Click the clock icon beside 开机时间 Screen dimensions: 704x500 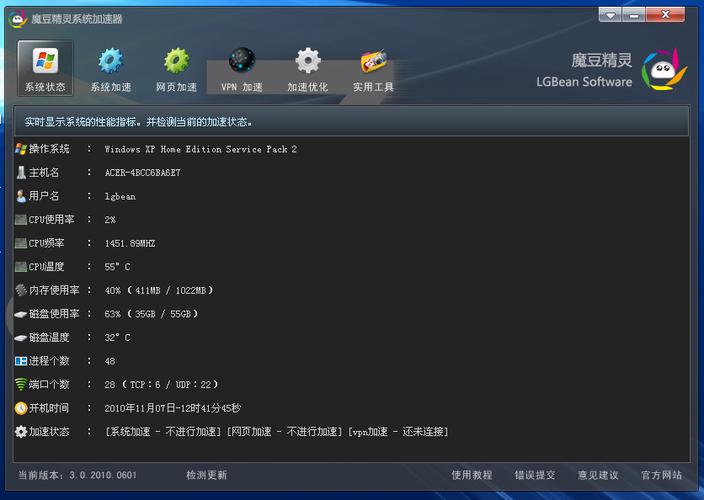click(21, 408)
